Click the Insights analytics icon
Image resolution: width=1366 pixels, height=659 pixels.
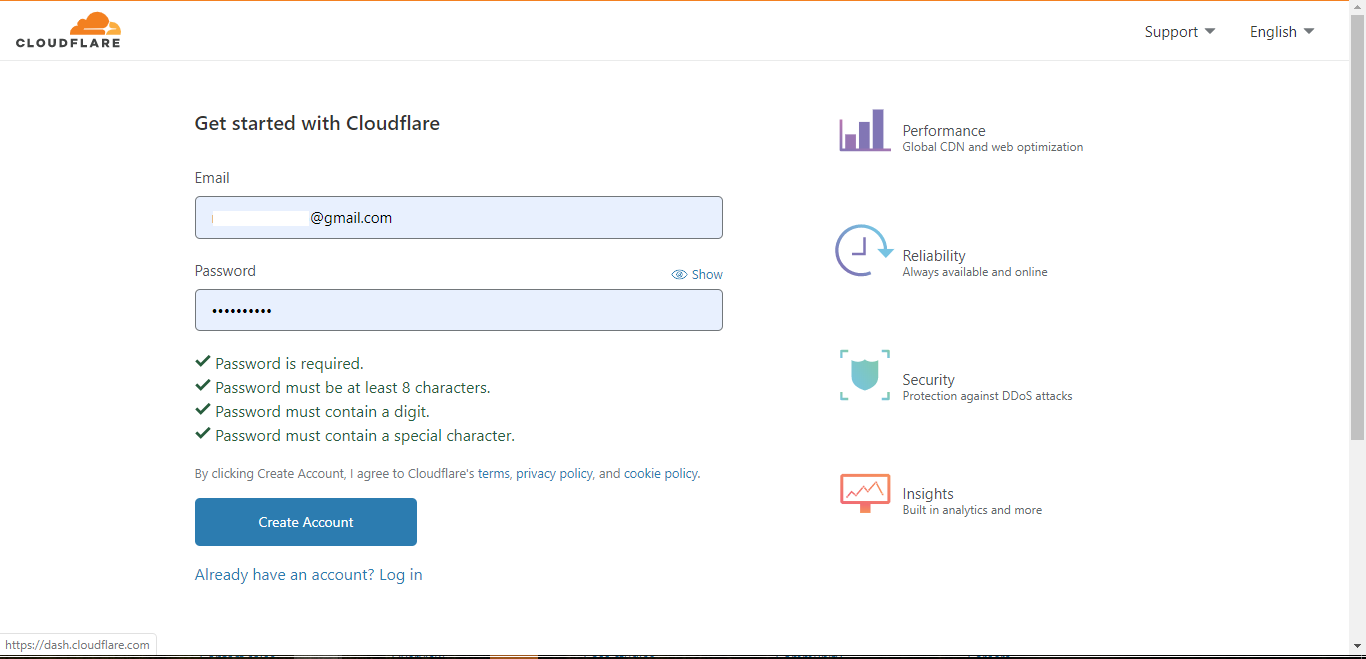[x=864, y=492]
